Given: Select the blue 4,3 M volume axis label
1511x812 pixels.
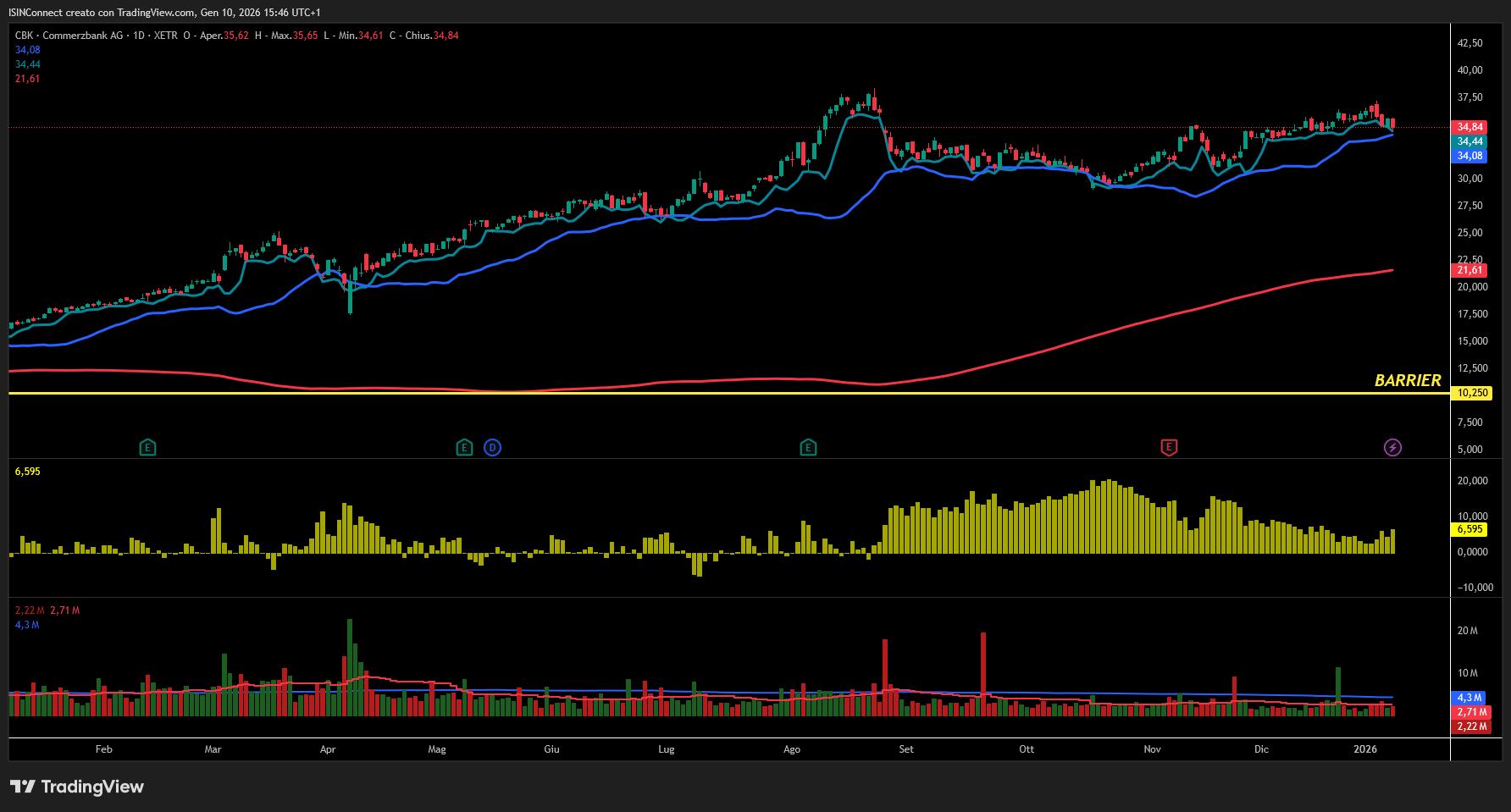Looking at the screenshot, I should (x=1469, y=698).
